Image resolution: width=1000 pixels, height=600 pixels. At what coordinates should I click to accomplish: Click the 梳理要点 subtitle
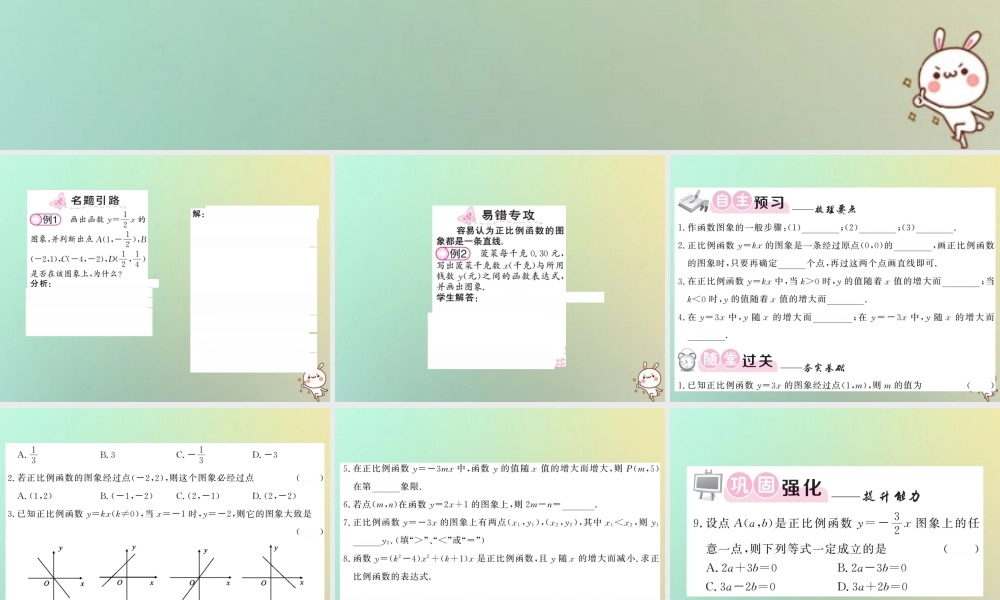pos(835,209)
